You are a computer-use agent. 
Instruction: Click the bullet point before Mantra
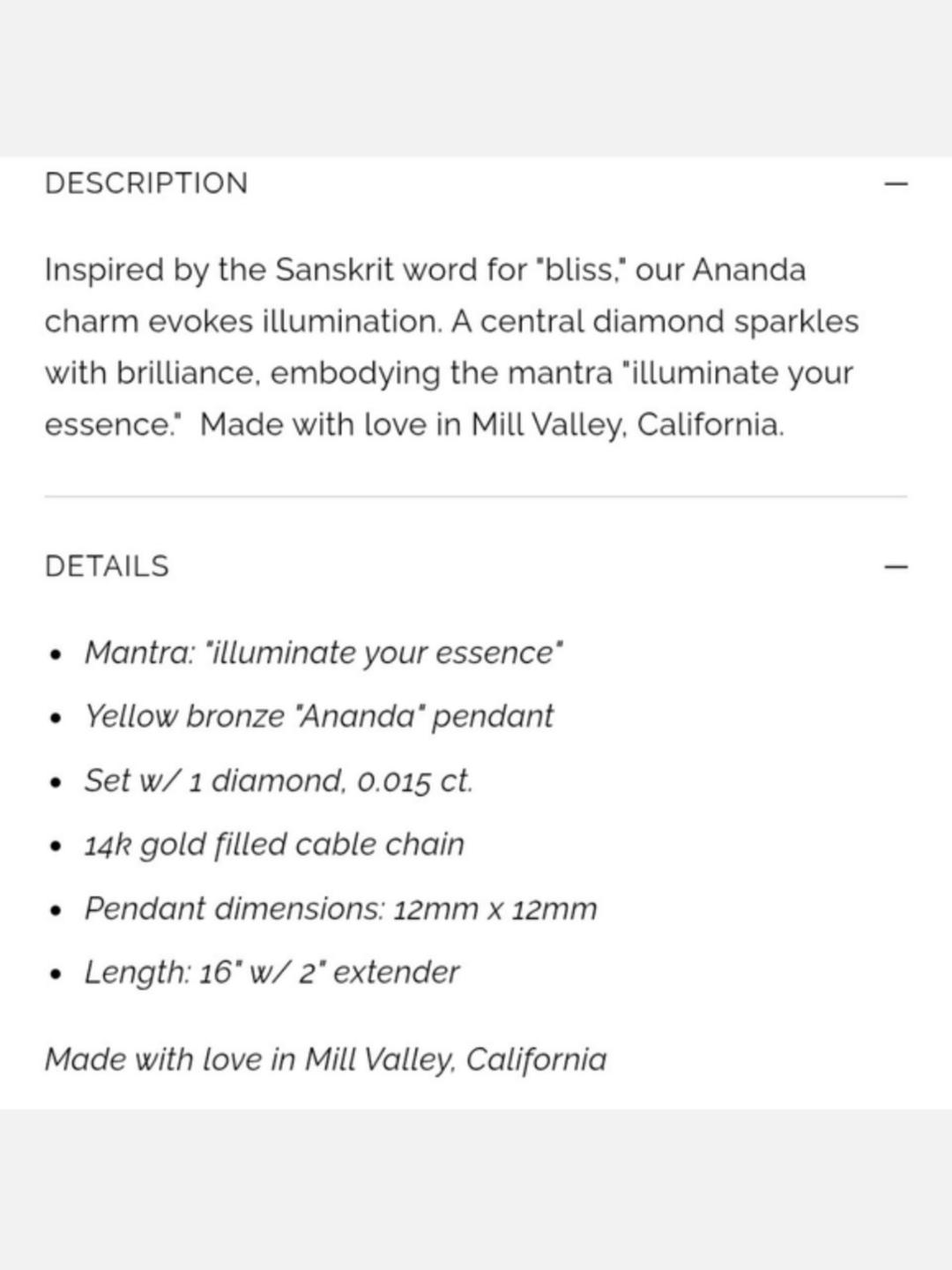pos(56,655)
